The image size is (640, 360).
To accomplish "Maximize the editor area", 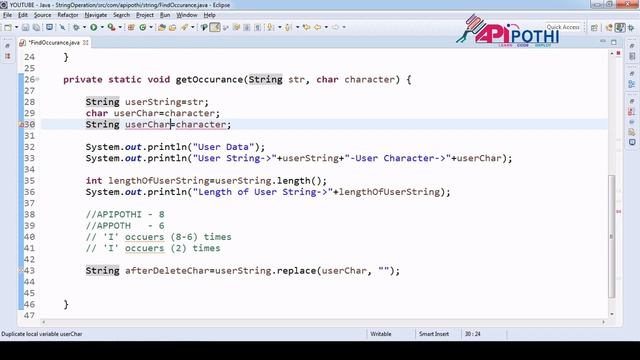I will (x=613, y=42).
